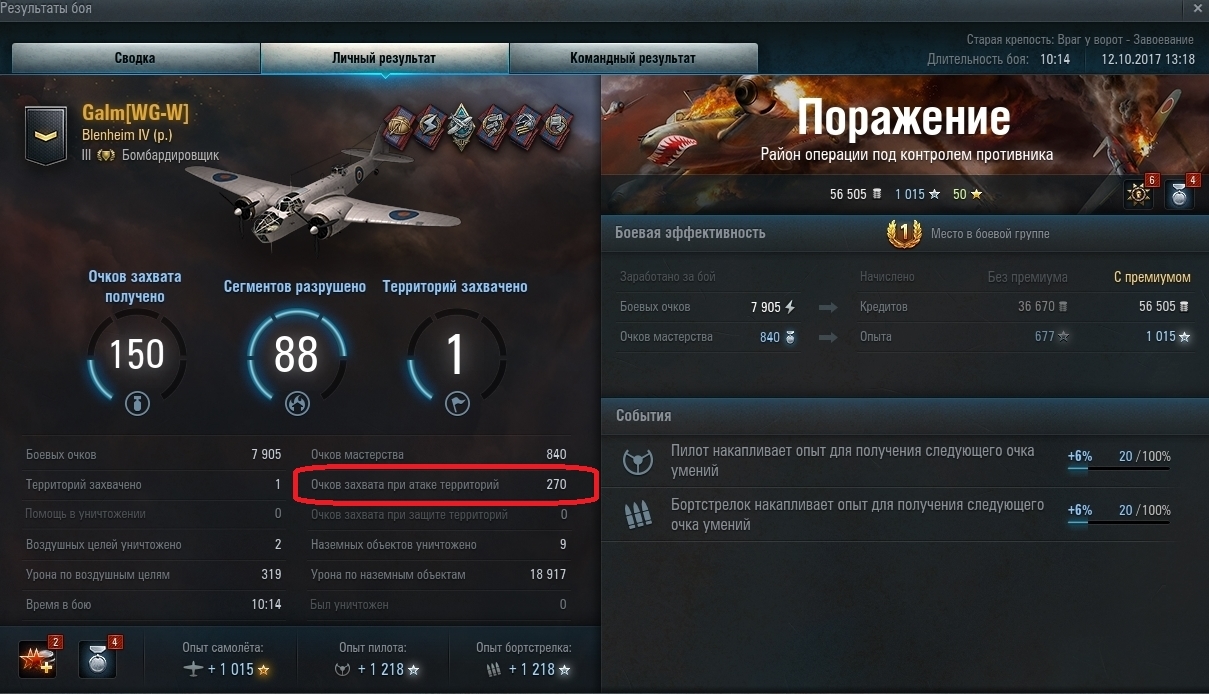Click the flag icon under territories captured

[455, 404]
